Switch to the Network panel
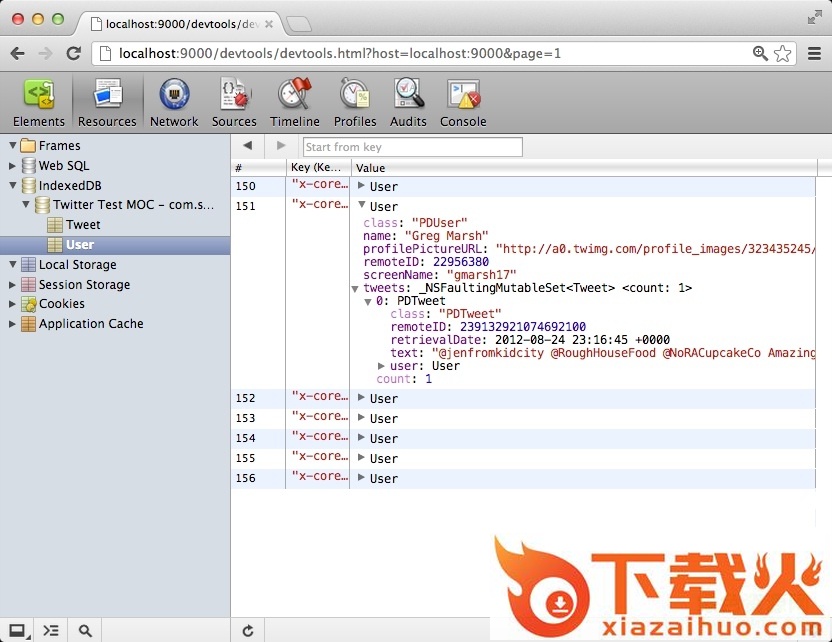This screenshot has height=642, width=832. (x=174, y=103)
